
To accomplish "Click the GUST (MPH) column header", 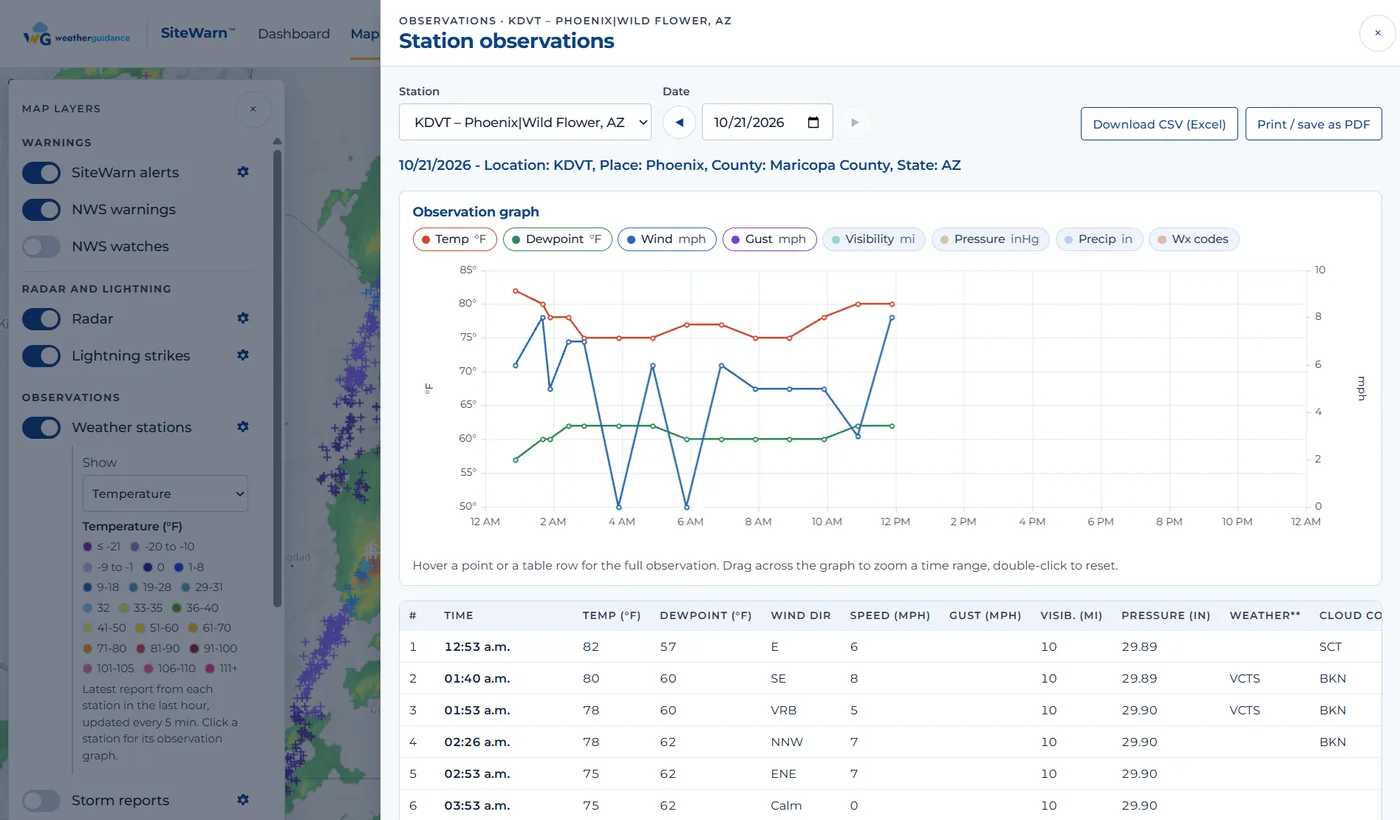I will tap(985, 616).
